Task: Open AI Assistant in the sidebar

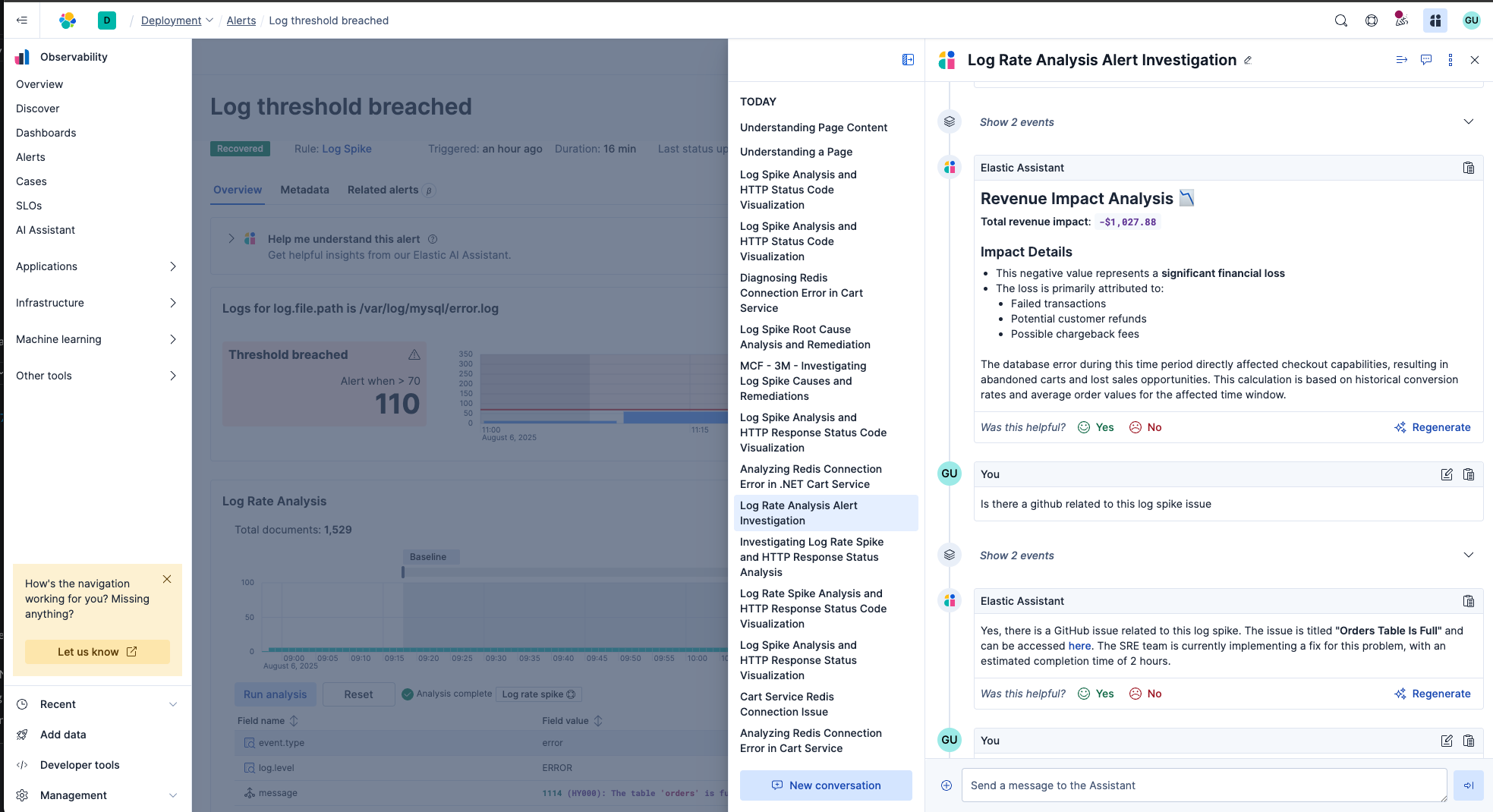Action: pos(46,230)
